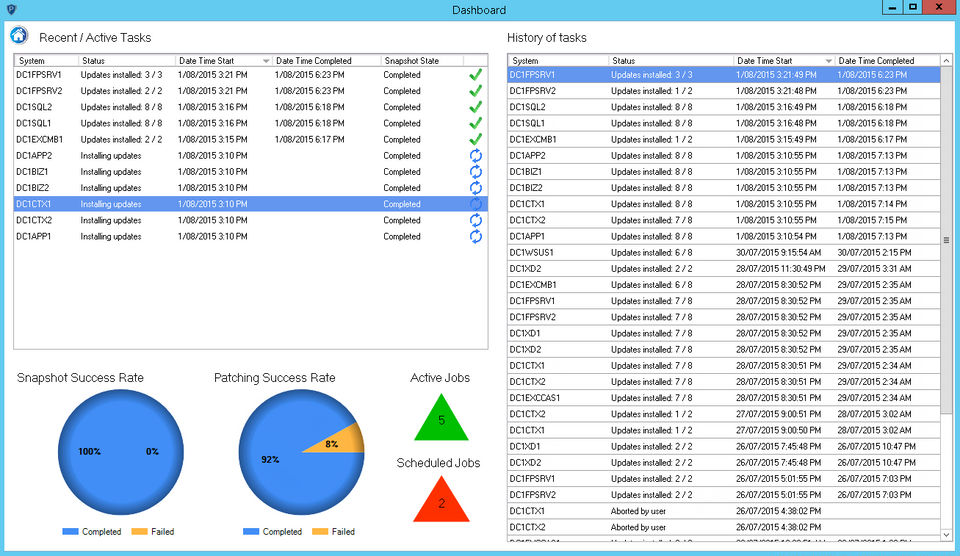Screen dimensions: 960x556
Task: Close the Dashboard window
Action: pos(939,7)
